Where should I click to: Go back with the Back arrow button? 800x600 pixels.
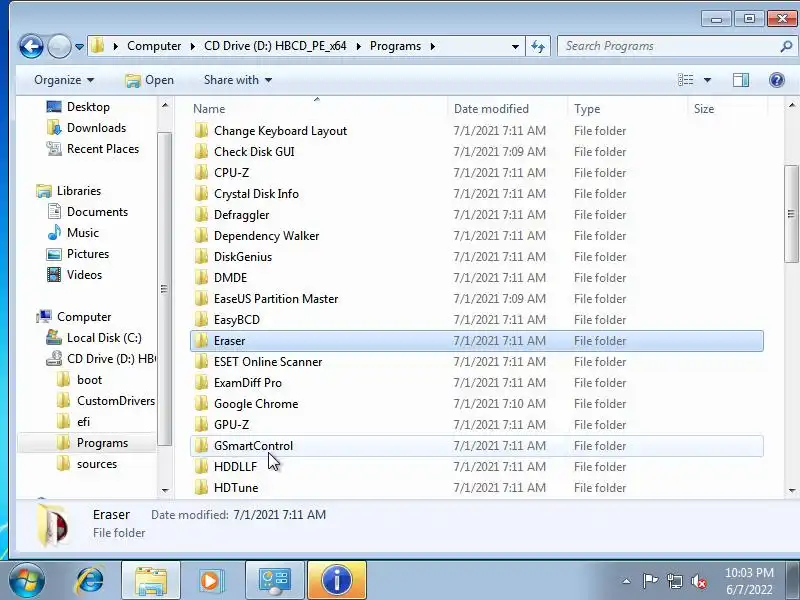[31, 46]
